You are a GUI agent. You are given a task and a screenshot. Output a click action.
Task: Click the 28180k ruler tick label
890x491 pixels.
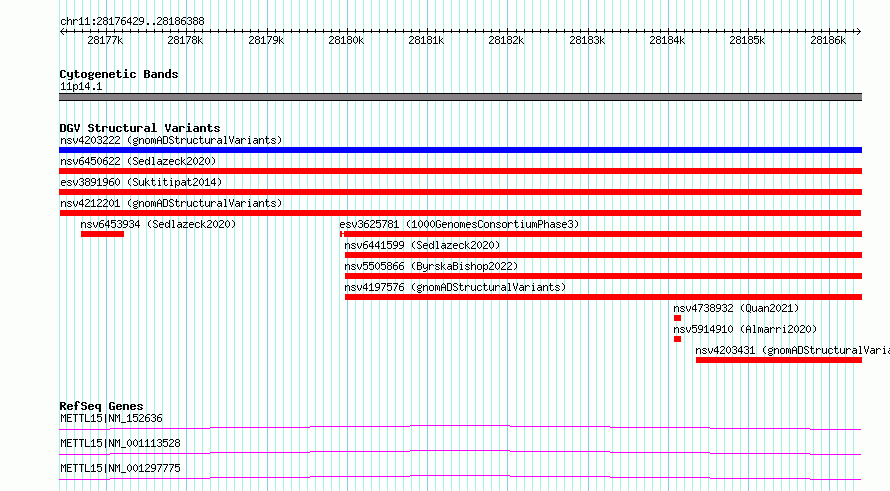click(346, 41)
